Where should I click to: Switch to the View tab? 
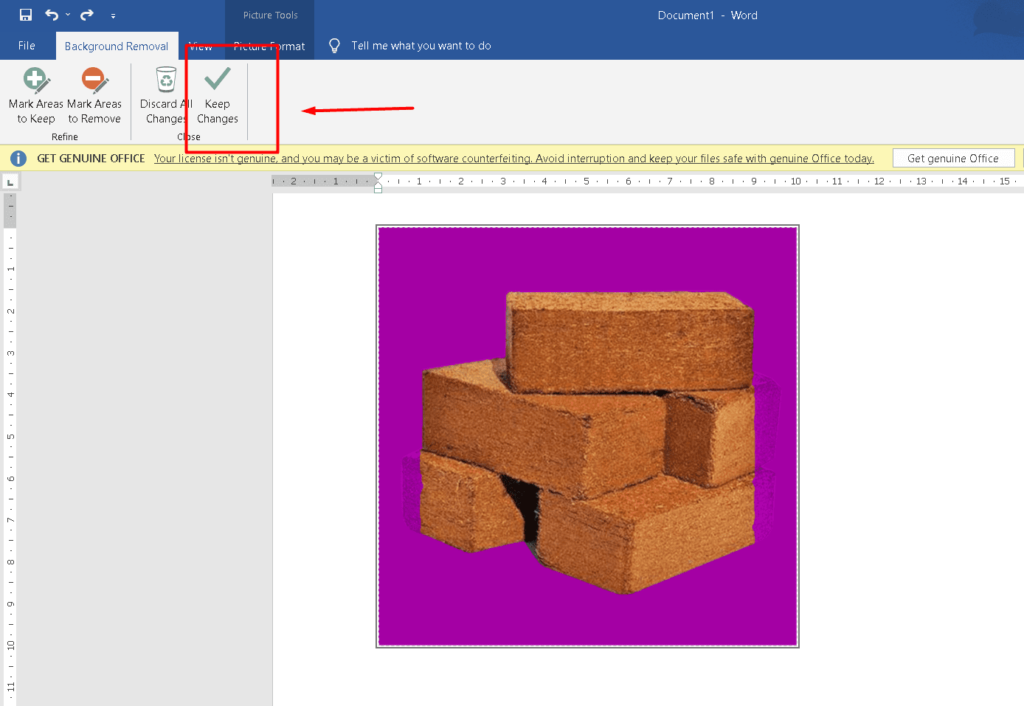pyautogui.click(x=200, y=46)
